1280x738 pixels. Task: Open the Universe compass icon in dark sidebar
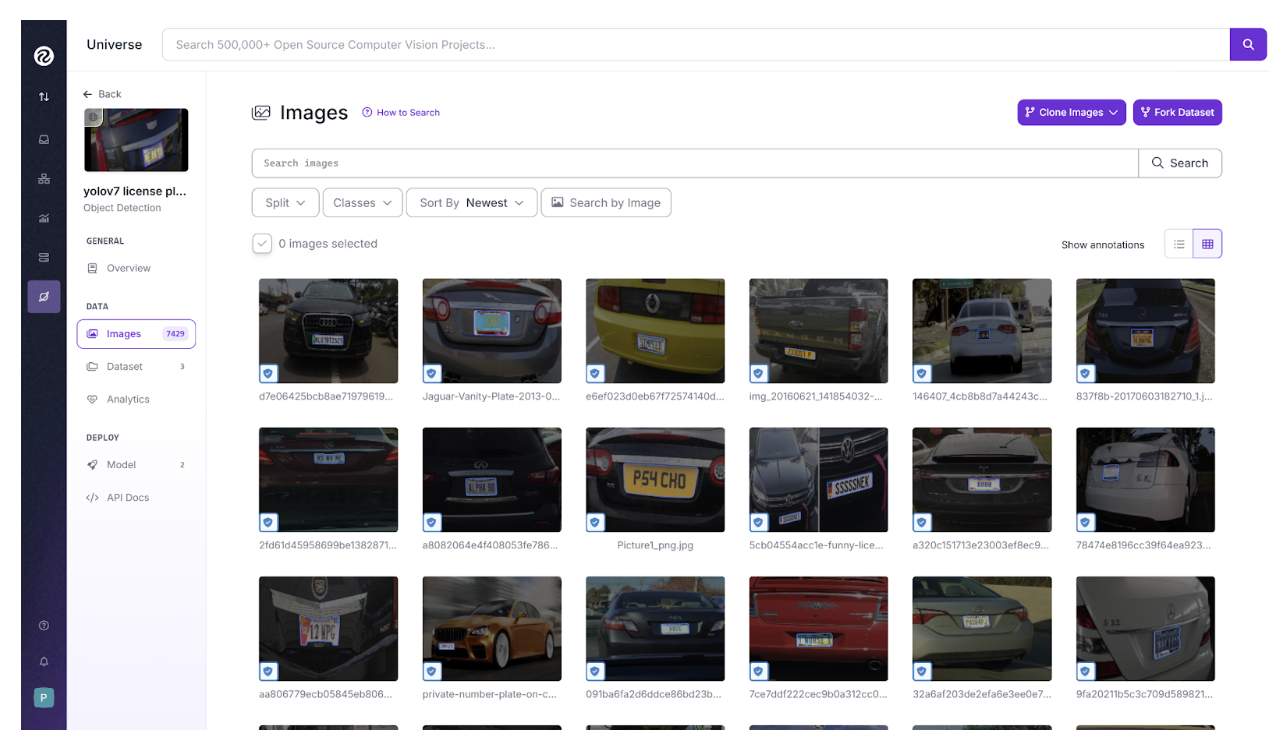[x=42, y=296]
